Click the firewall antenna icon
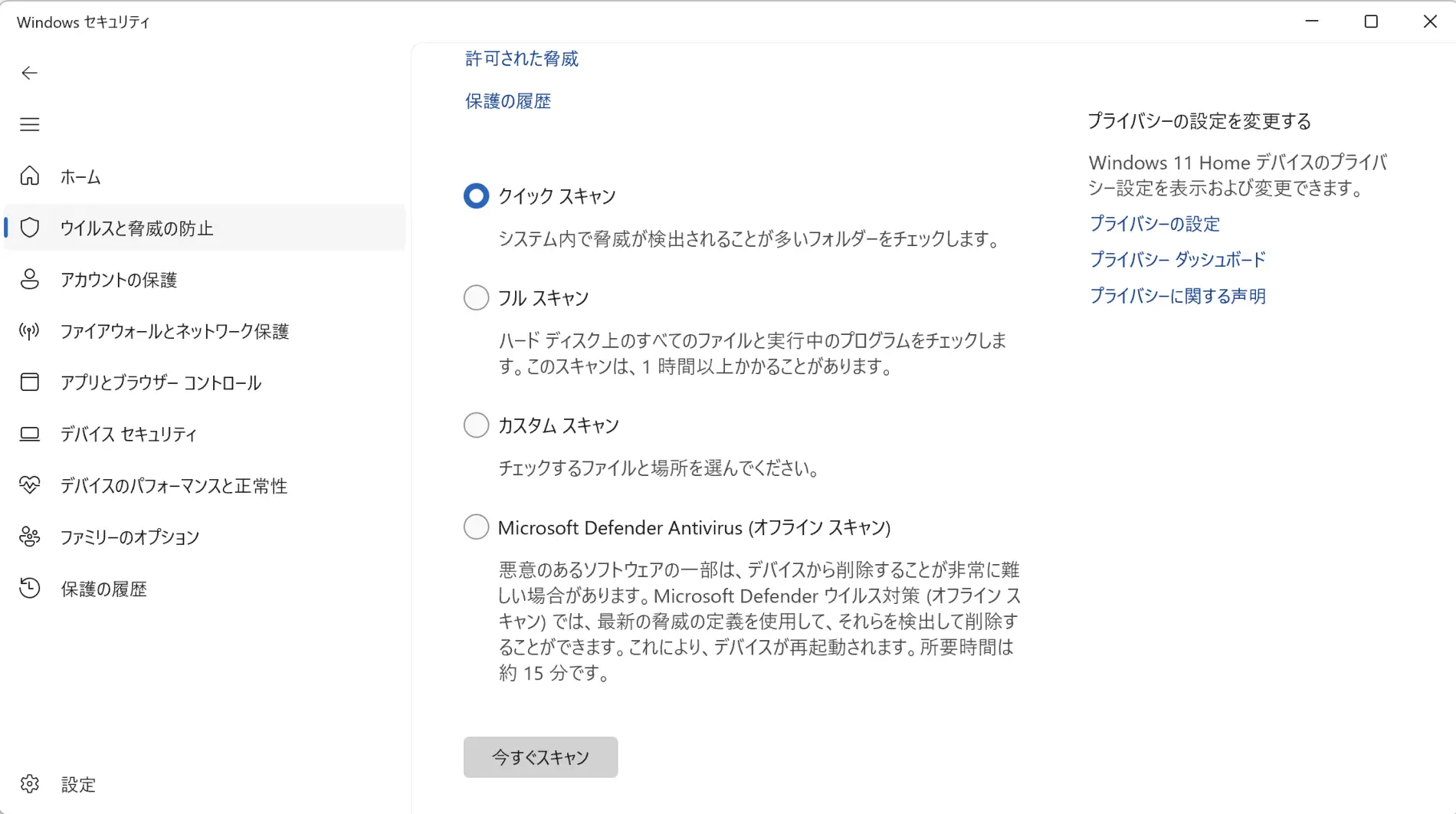 (x=29, y=331)
